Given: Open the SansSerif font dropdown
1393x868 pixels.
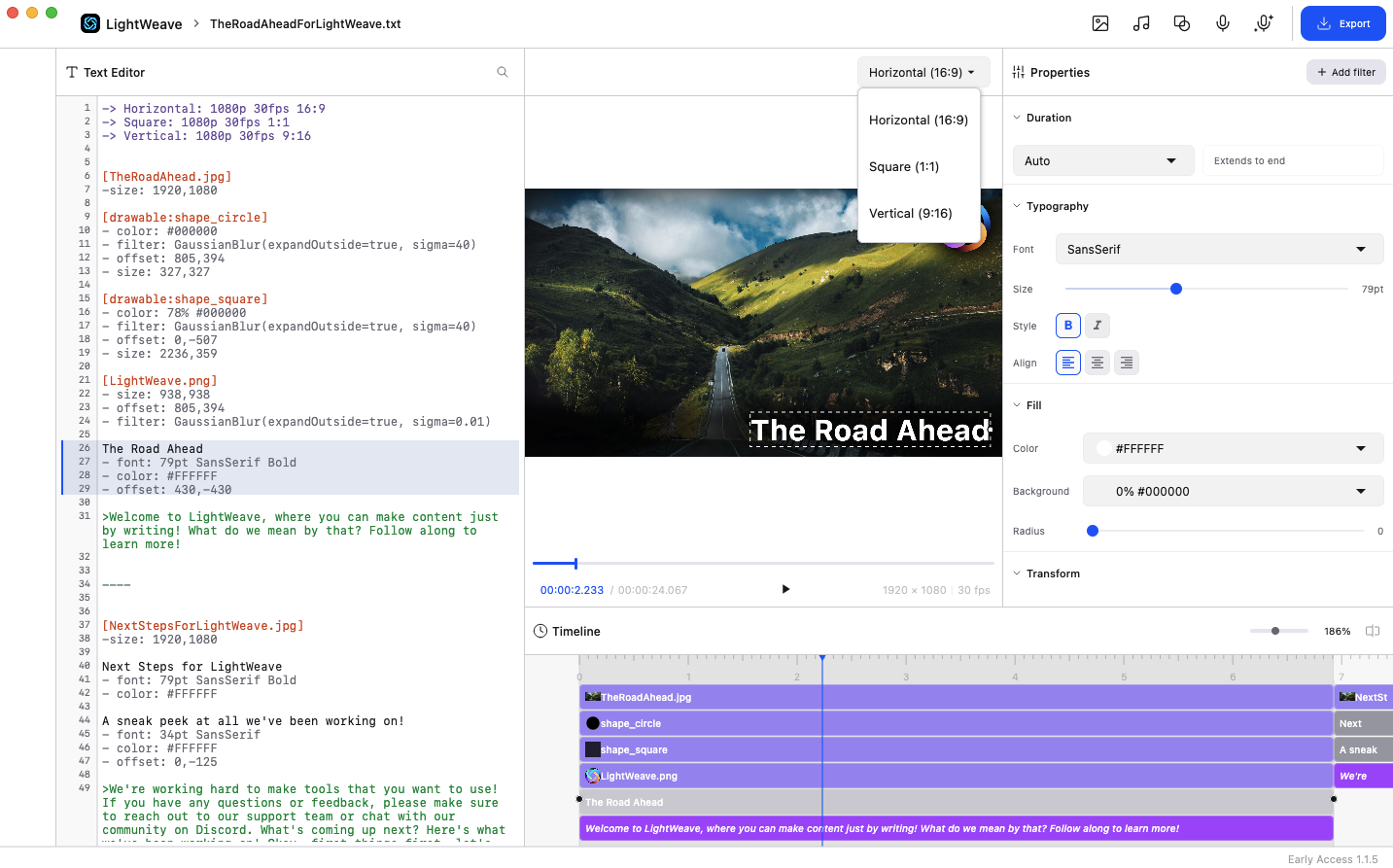Looking at the screenshot, I should point(1220,249).
